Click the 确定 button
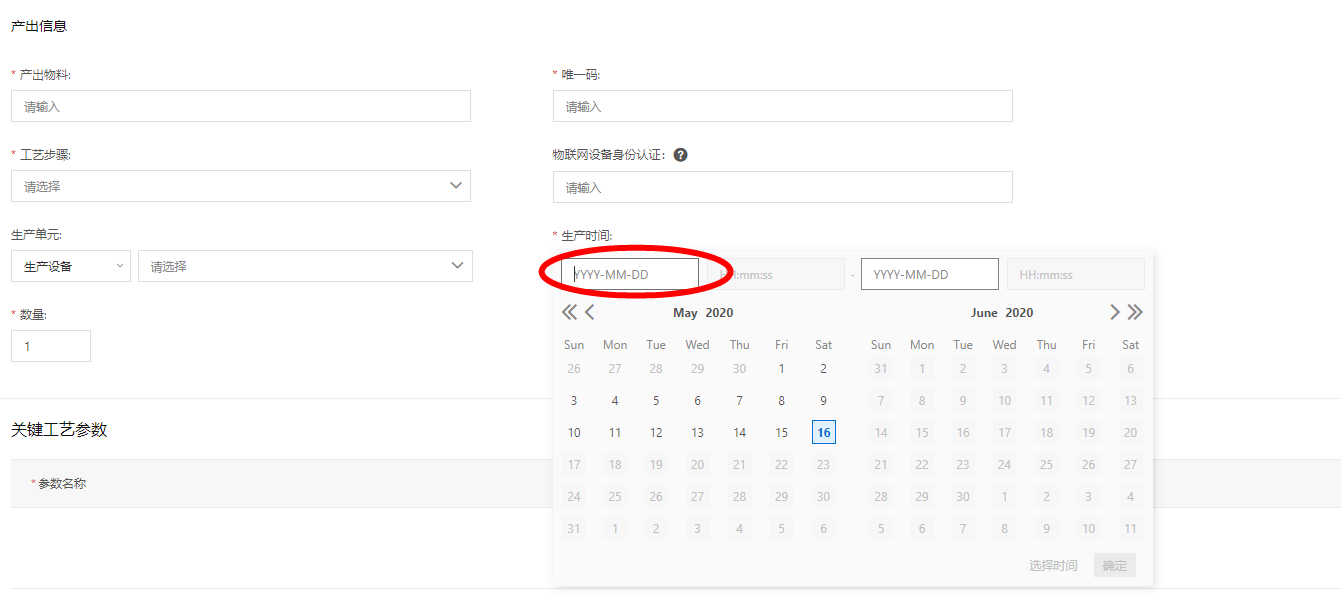1341x606 pixels. [x=1115, y=565]
